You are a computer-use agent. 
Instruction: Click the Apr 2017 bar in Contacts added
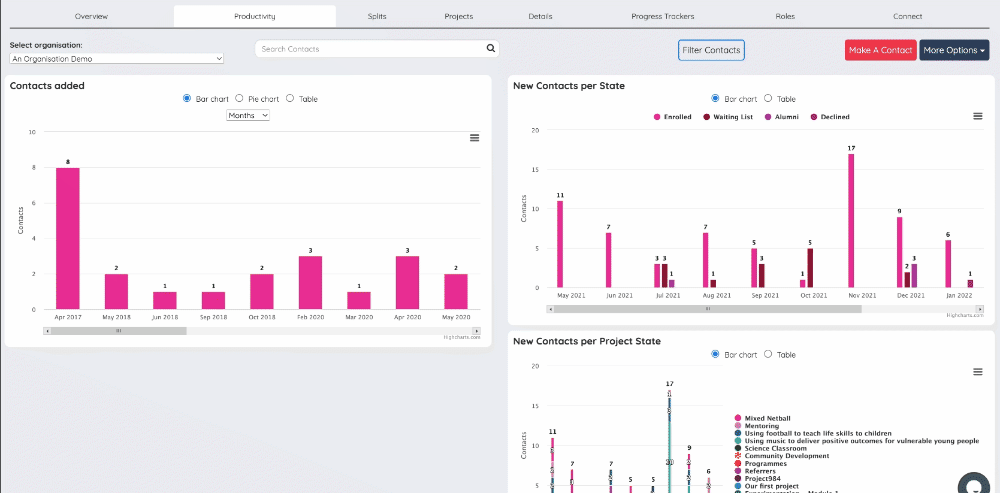point(68,239)
